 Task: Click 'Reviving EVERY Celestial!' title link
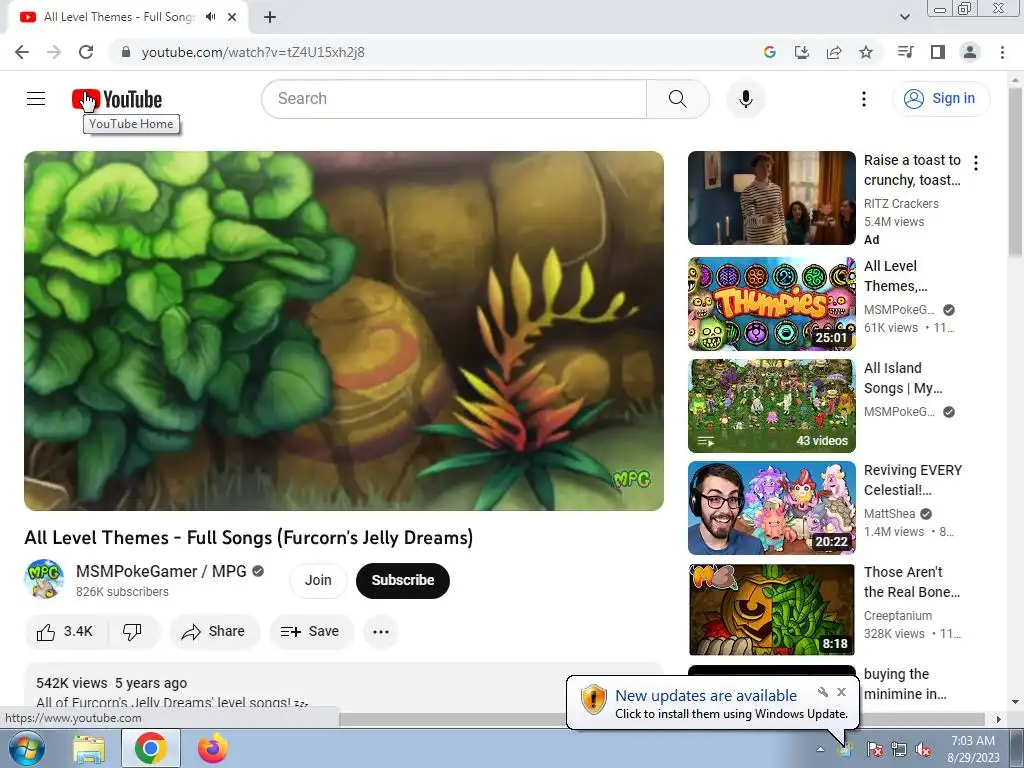pyautogui.click(x=912, y=480)
